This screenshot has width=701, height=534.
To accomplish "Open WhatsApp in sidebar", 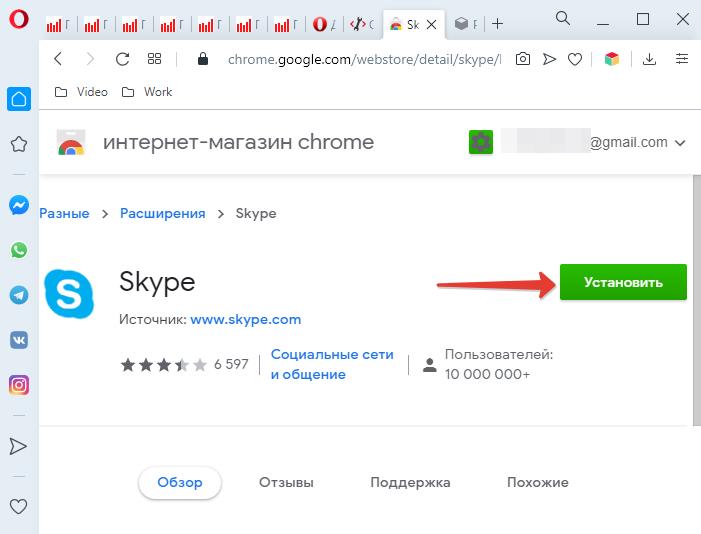I will coord(19,250).
